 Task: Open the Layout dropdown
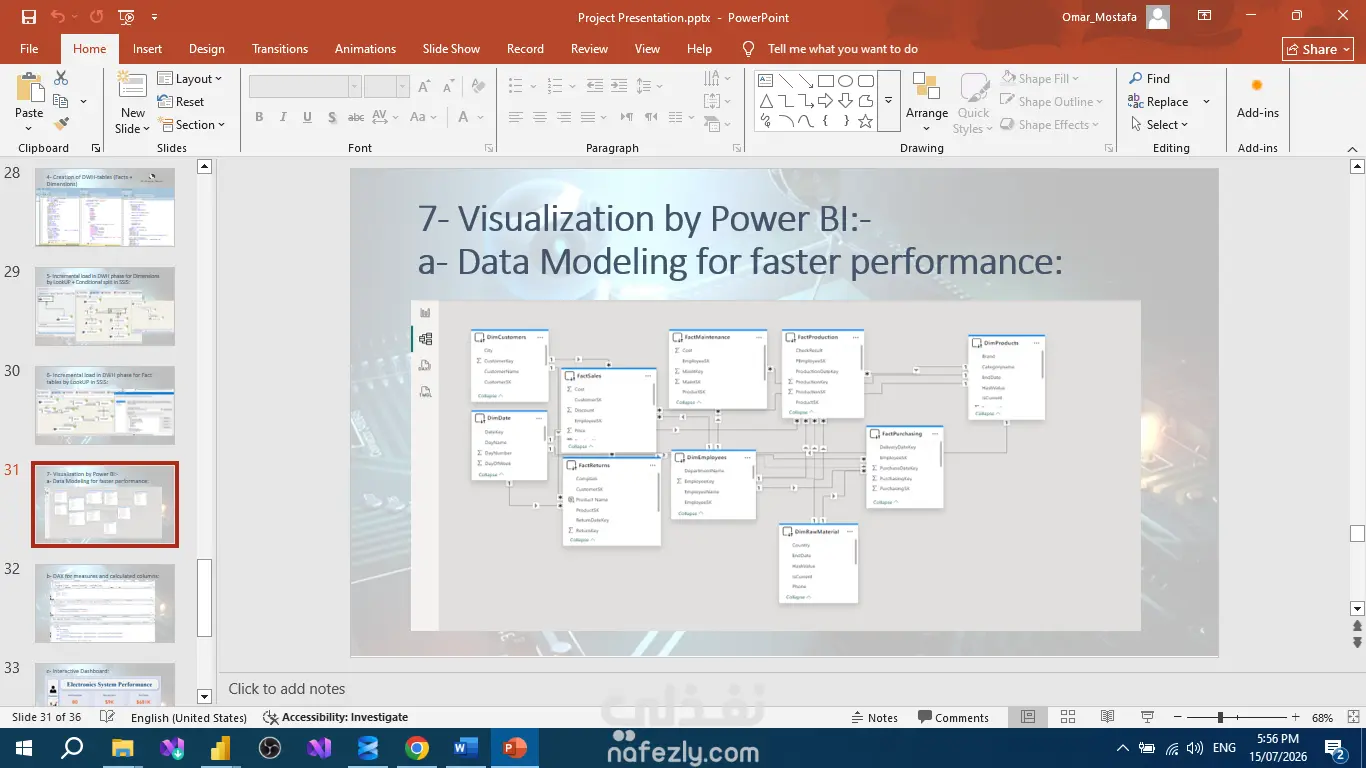point(190,79)
